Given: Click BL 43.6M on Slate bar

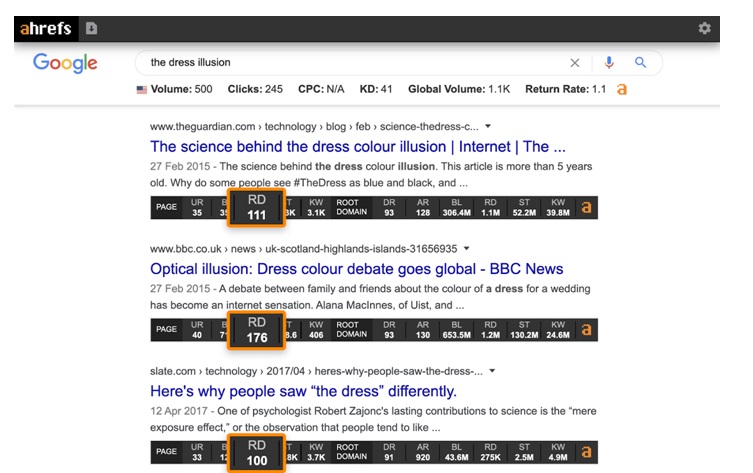Looking at the screenshot, I should (x=456, y=452).
